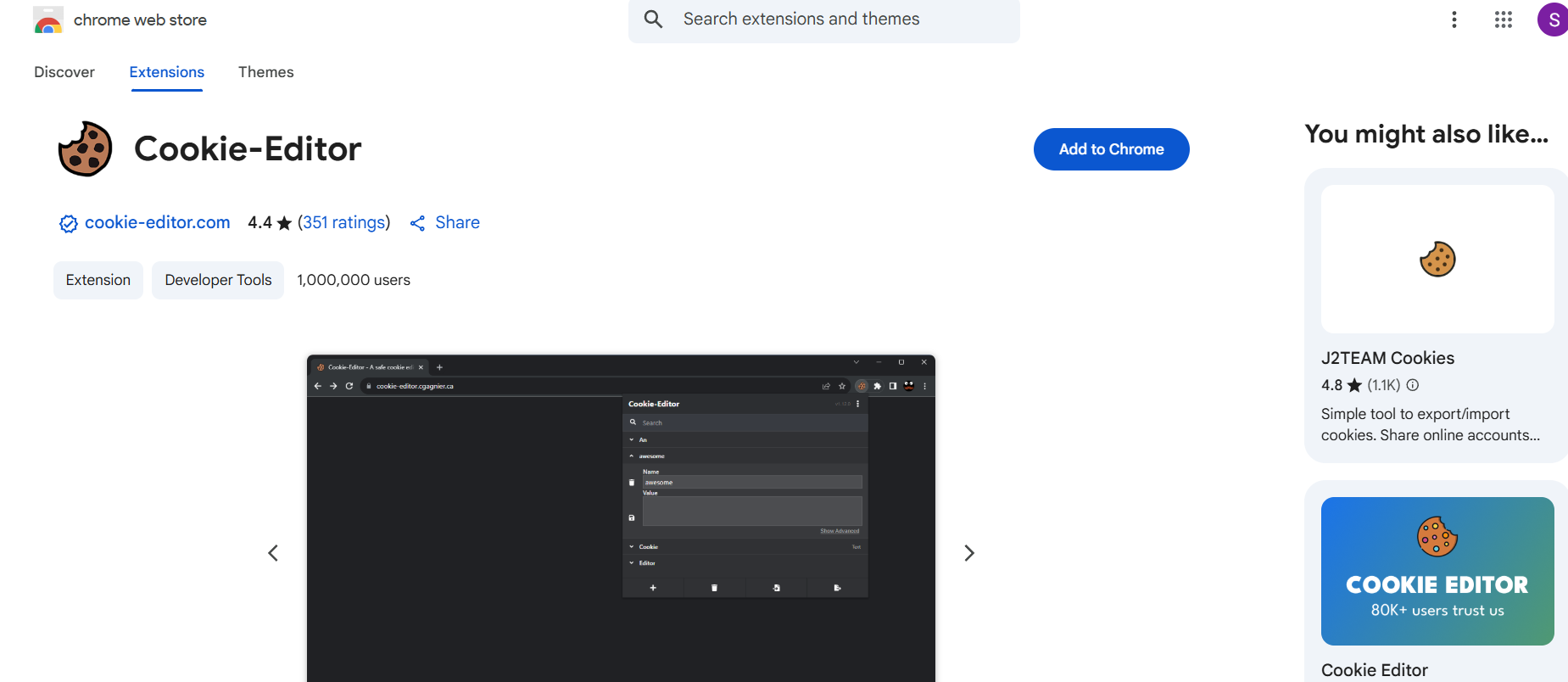
Task: Show the previous screenshot with left arrow
Action: [273, 553]
